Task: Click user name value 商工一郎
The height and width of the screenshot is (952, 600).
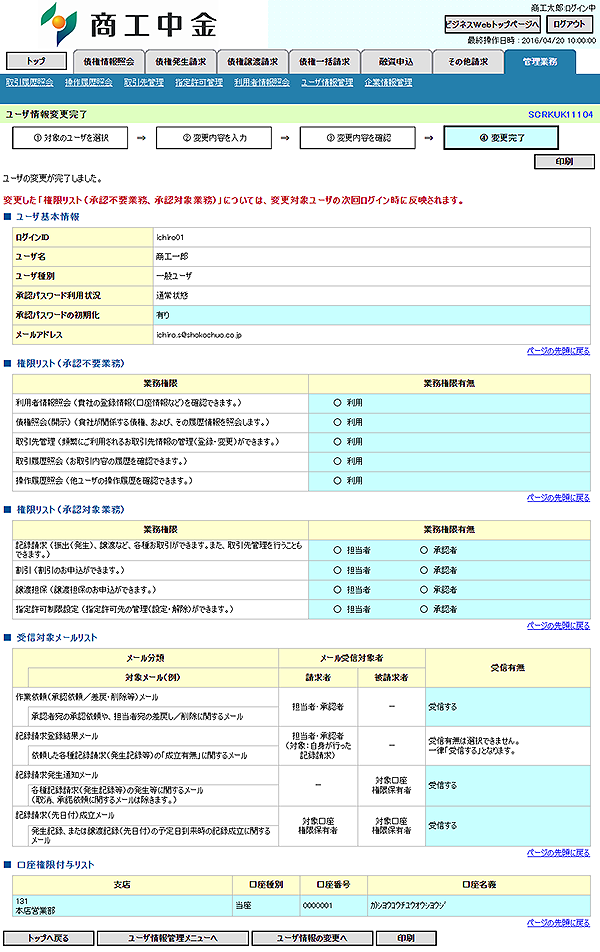Action: point(172,257)
